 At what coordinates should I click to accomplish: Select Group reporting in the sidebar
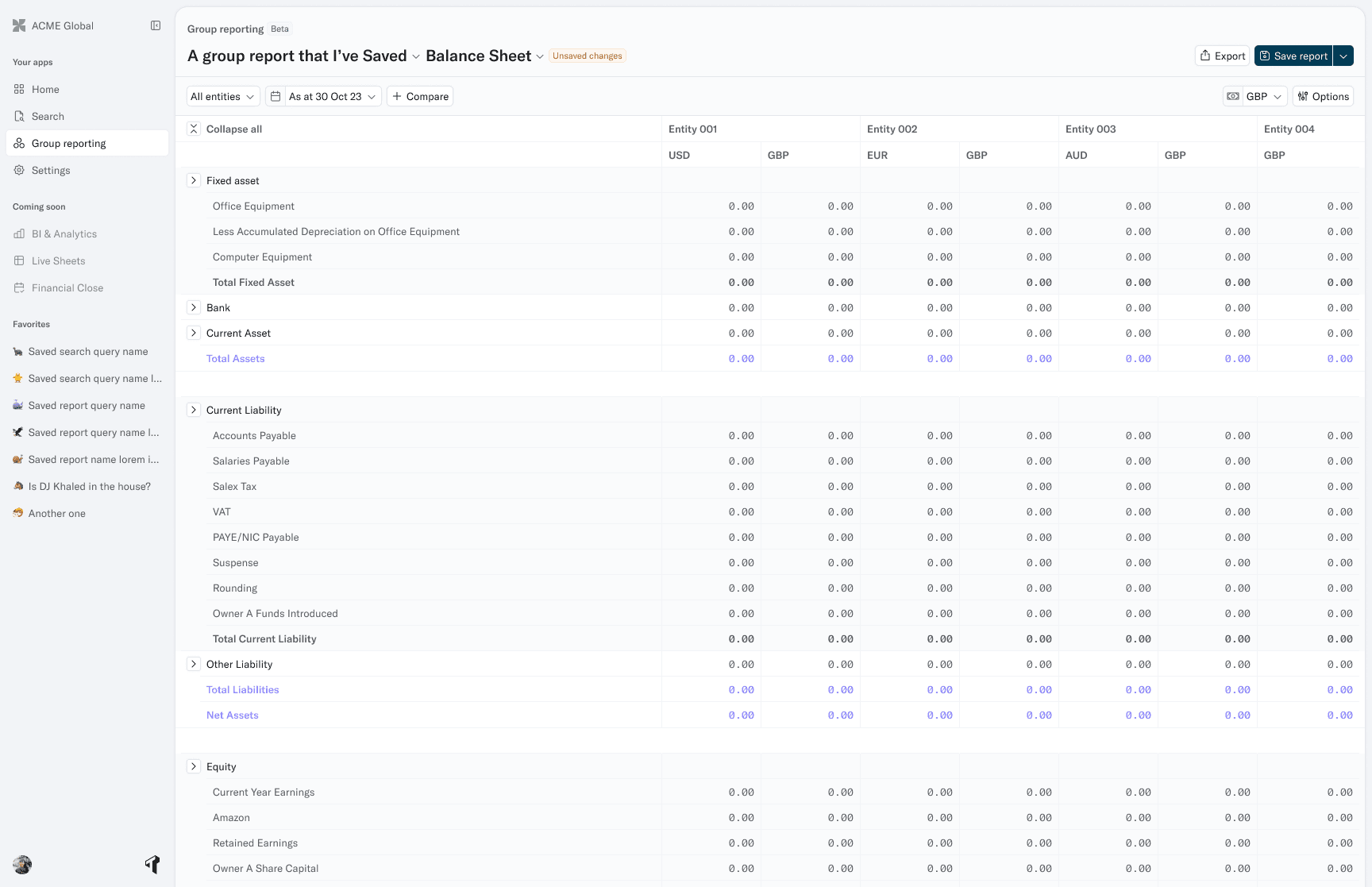click(68, 144)
